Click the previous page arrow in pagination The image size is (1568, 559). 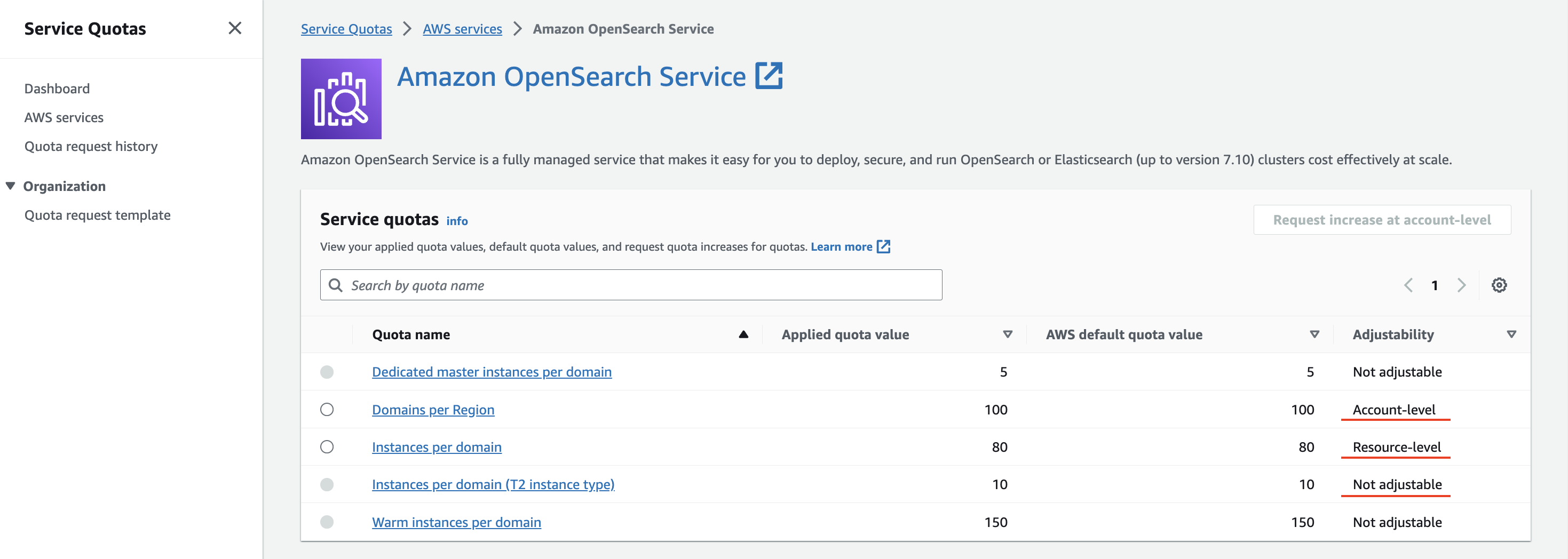[x=1408, y=285]
